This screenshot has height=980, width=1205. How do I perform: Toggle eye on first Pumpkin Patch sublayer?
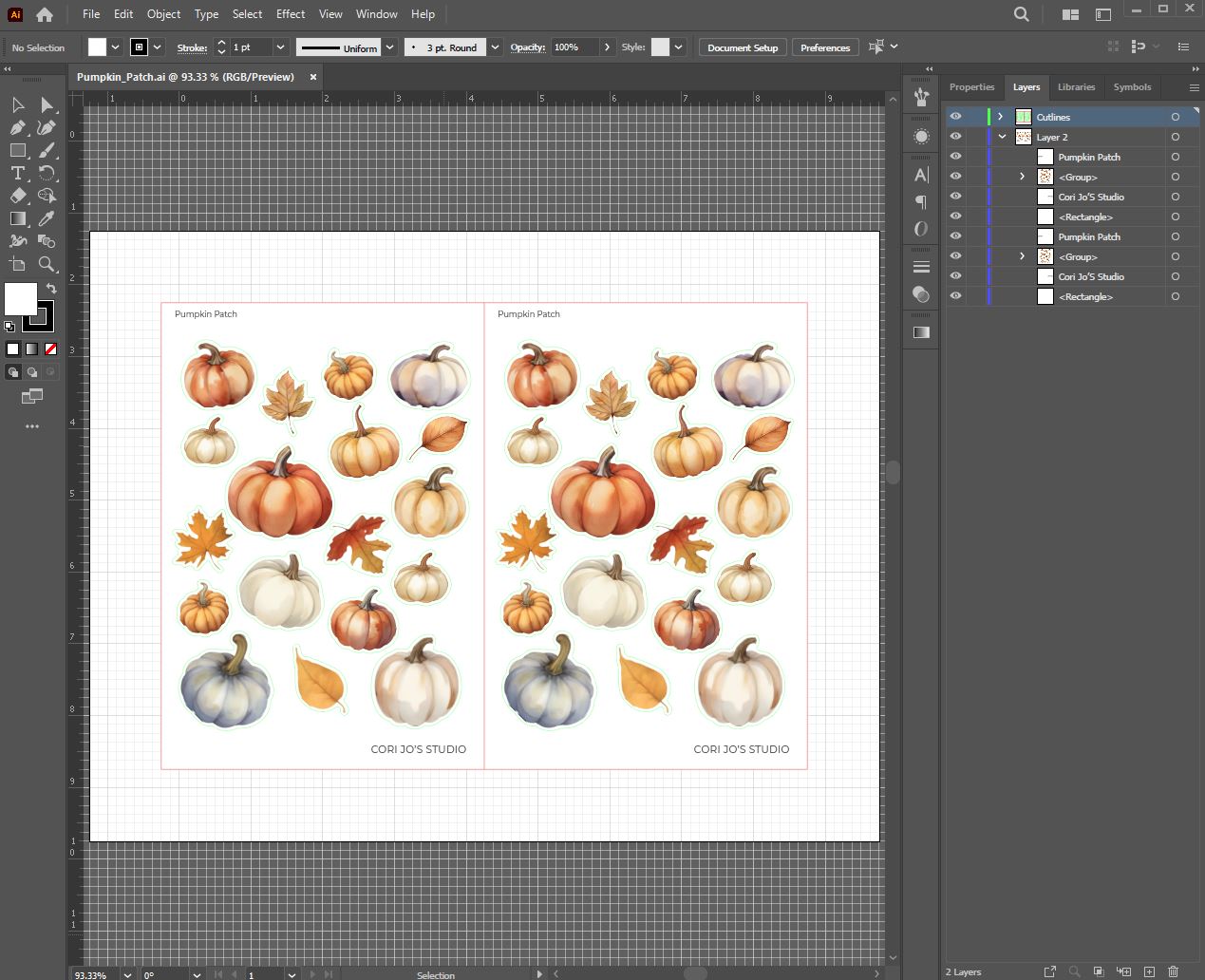tap(955, 157)
